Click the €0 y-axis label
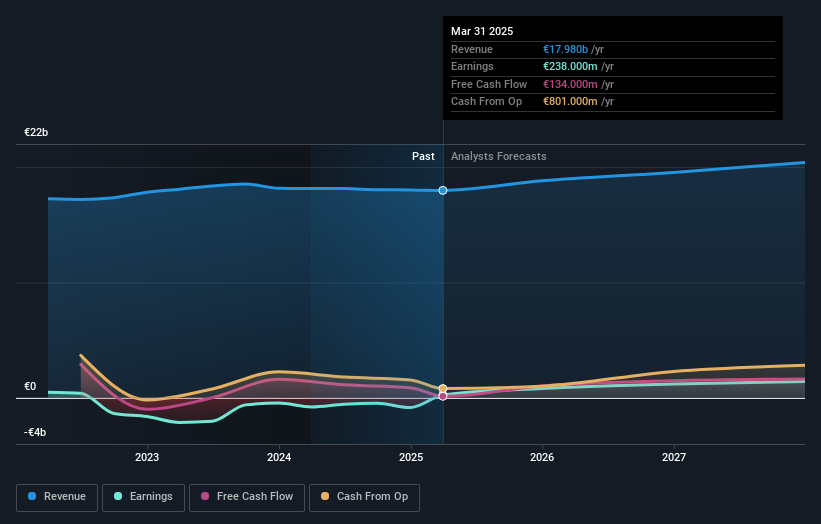This screenshot has width=821, height=524. tap(30, 386)
